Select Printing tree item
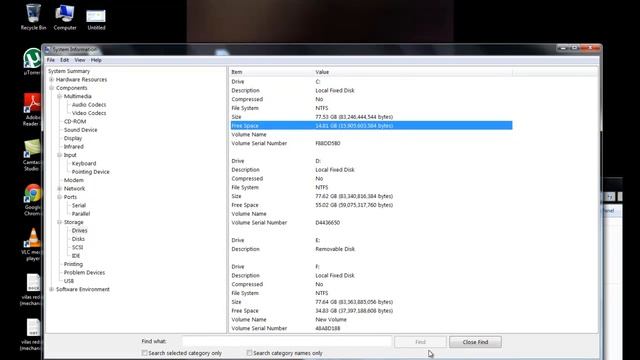 click(x=73, y=264)
